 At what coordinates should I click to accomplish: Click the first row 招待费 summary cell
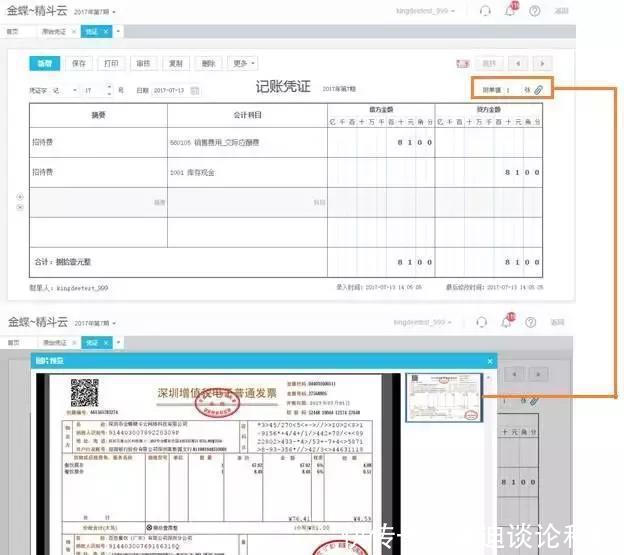tap(98, 142)
